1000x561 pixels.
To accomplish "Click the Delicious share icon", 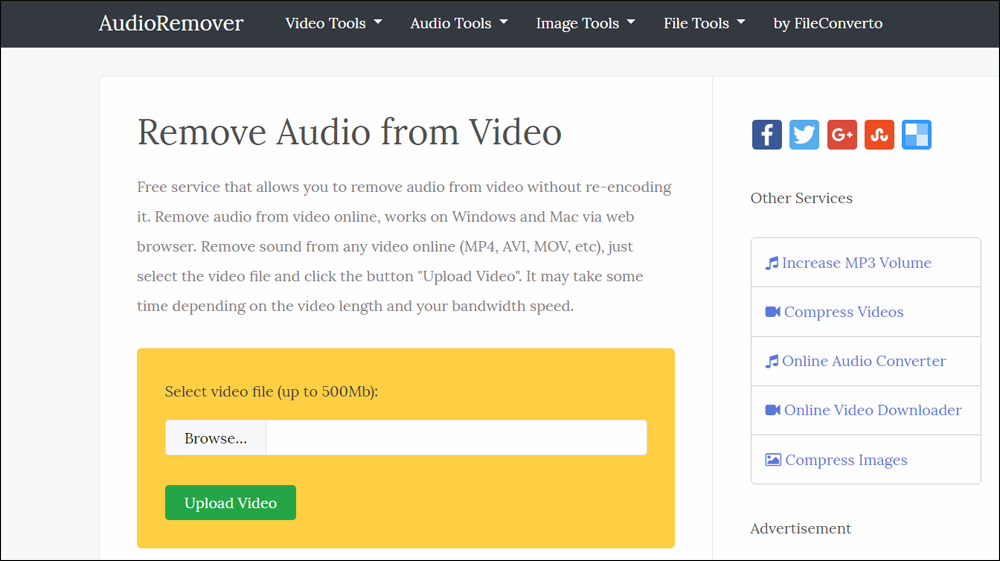I will pyautogui.click(x=916, y=135).
